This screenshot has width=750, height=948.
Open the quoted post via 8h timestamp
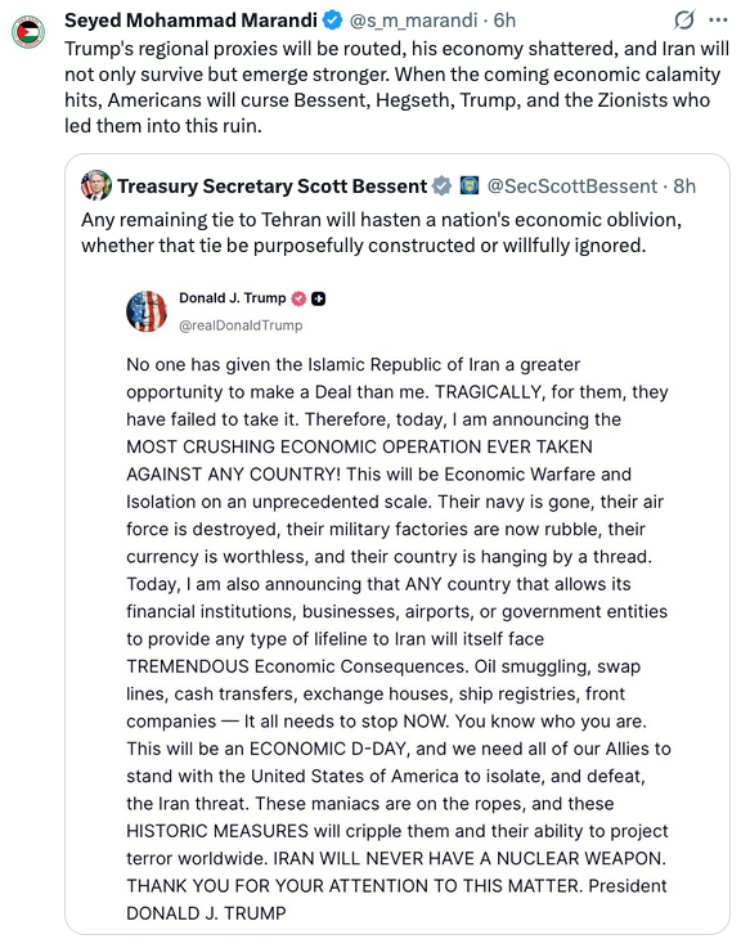(685, 186)
